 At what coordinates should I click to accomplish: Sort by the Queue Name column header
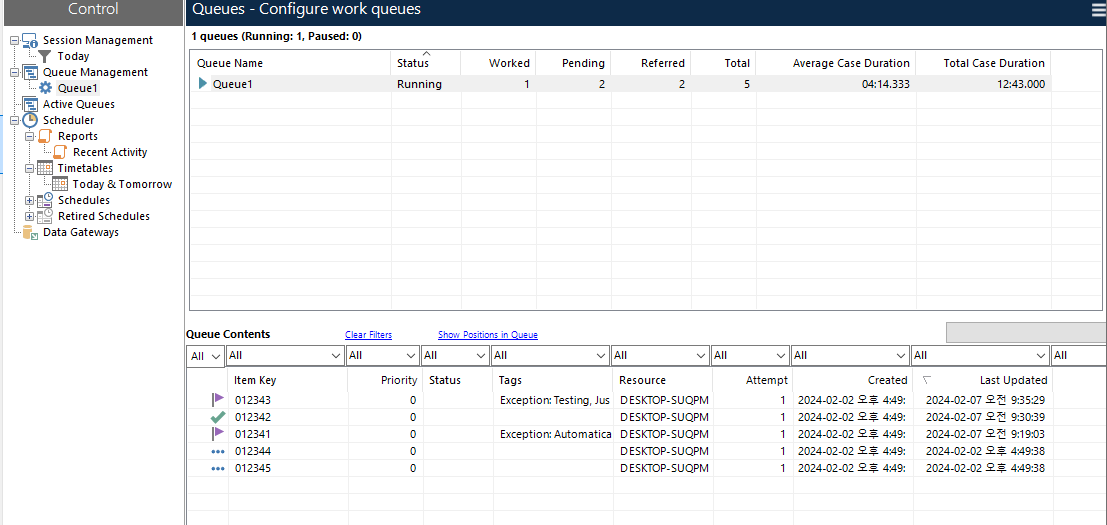pyautogui.click(x=290, y=63)
